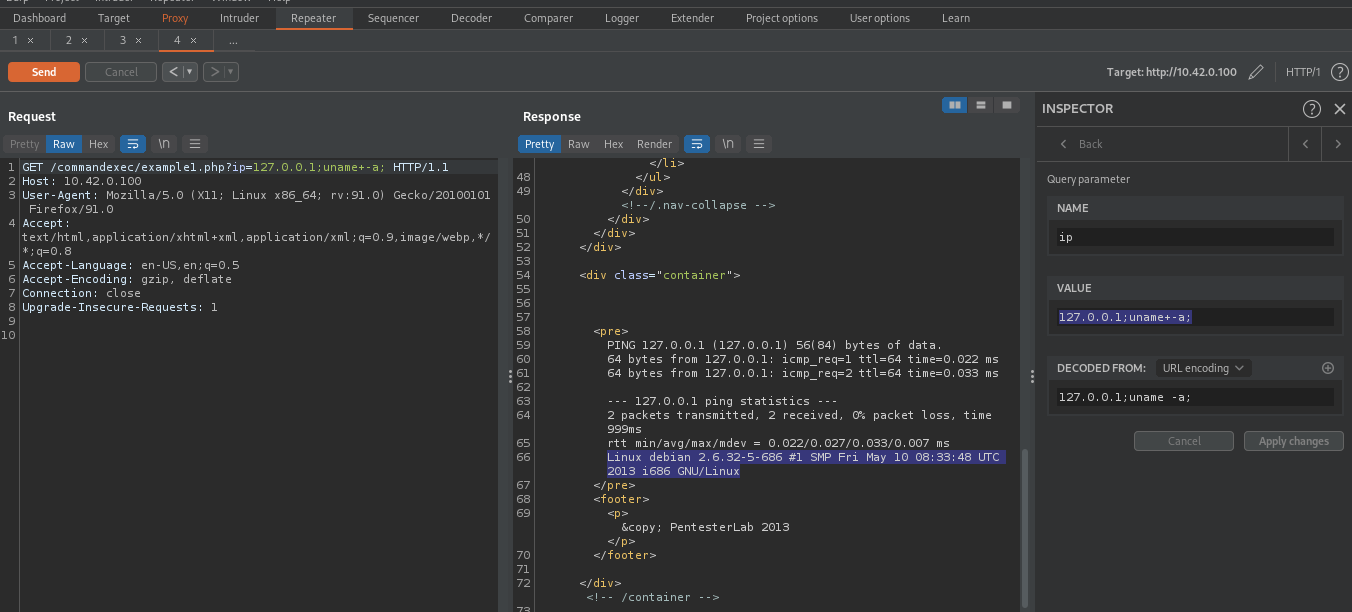The width and height of the screenshot is (1352, 612).
Task: Select top-bottom layout view
Action: [x=981, y=105]
